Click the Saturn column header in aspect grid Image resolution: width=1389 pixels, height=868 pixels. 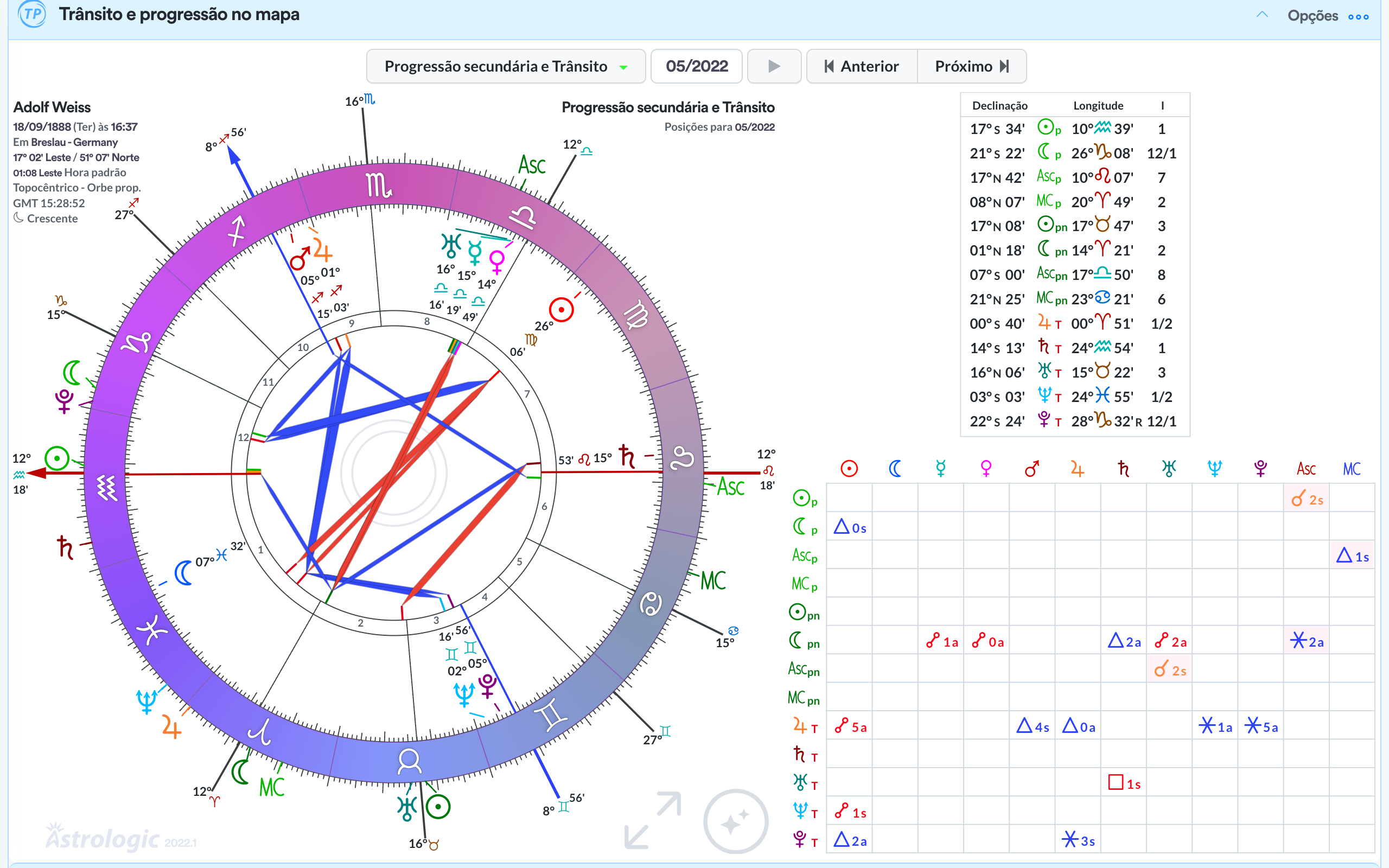click(1123, 468)
